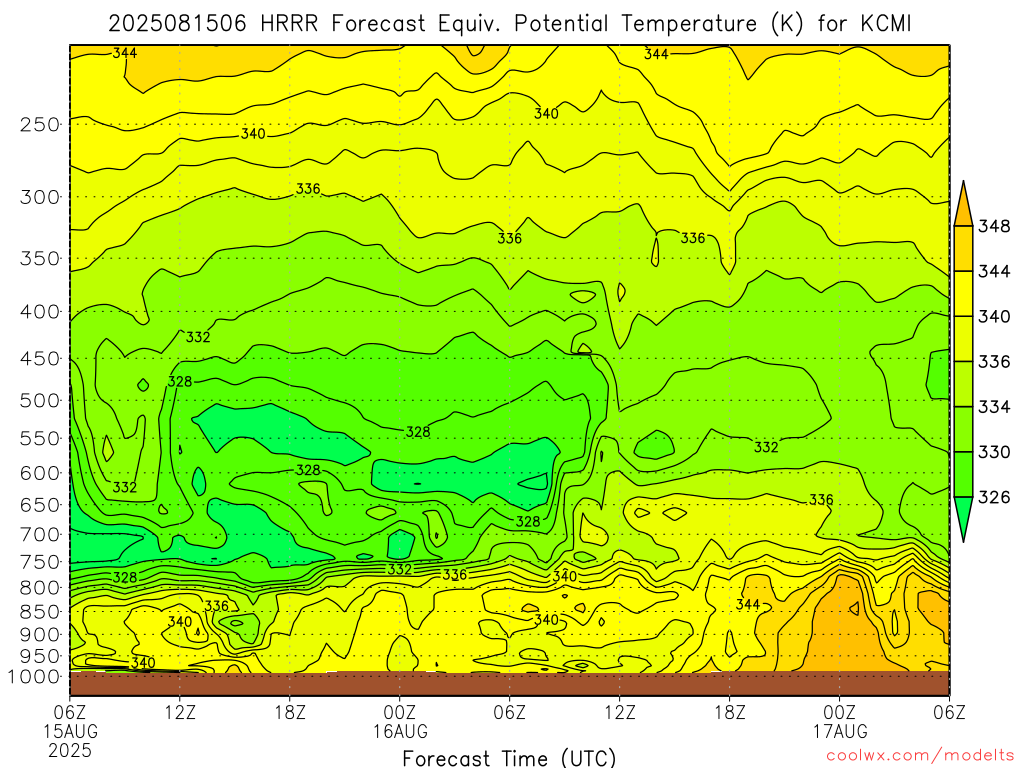This screenshot has width=1024, height=768.
Task: Click the 332 contour label near 18Z at 550
Action: [766, 447]
